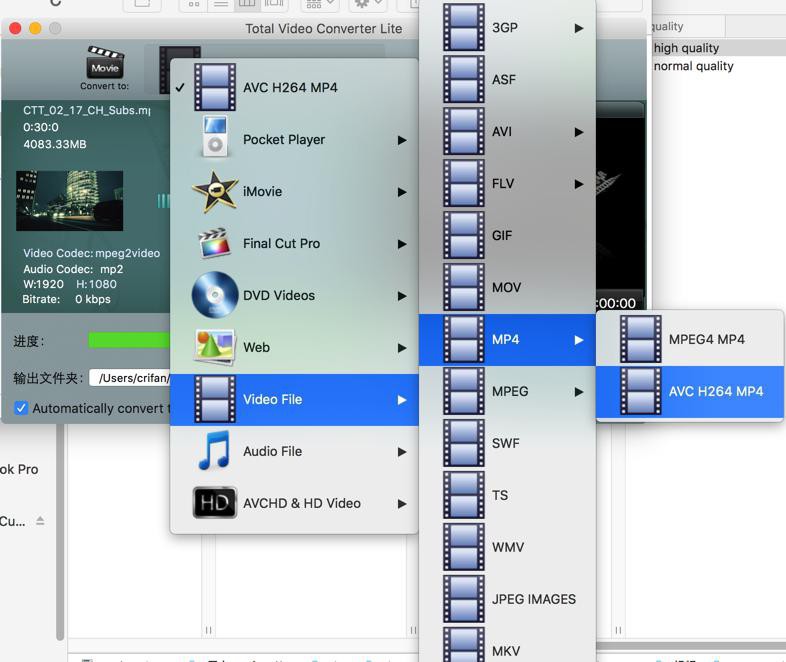Click the MKV filmstrip icon
The width and height of the screenshot is (786, 662).
(x=464, y=645)
